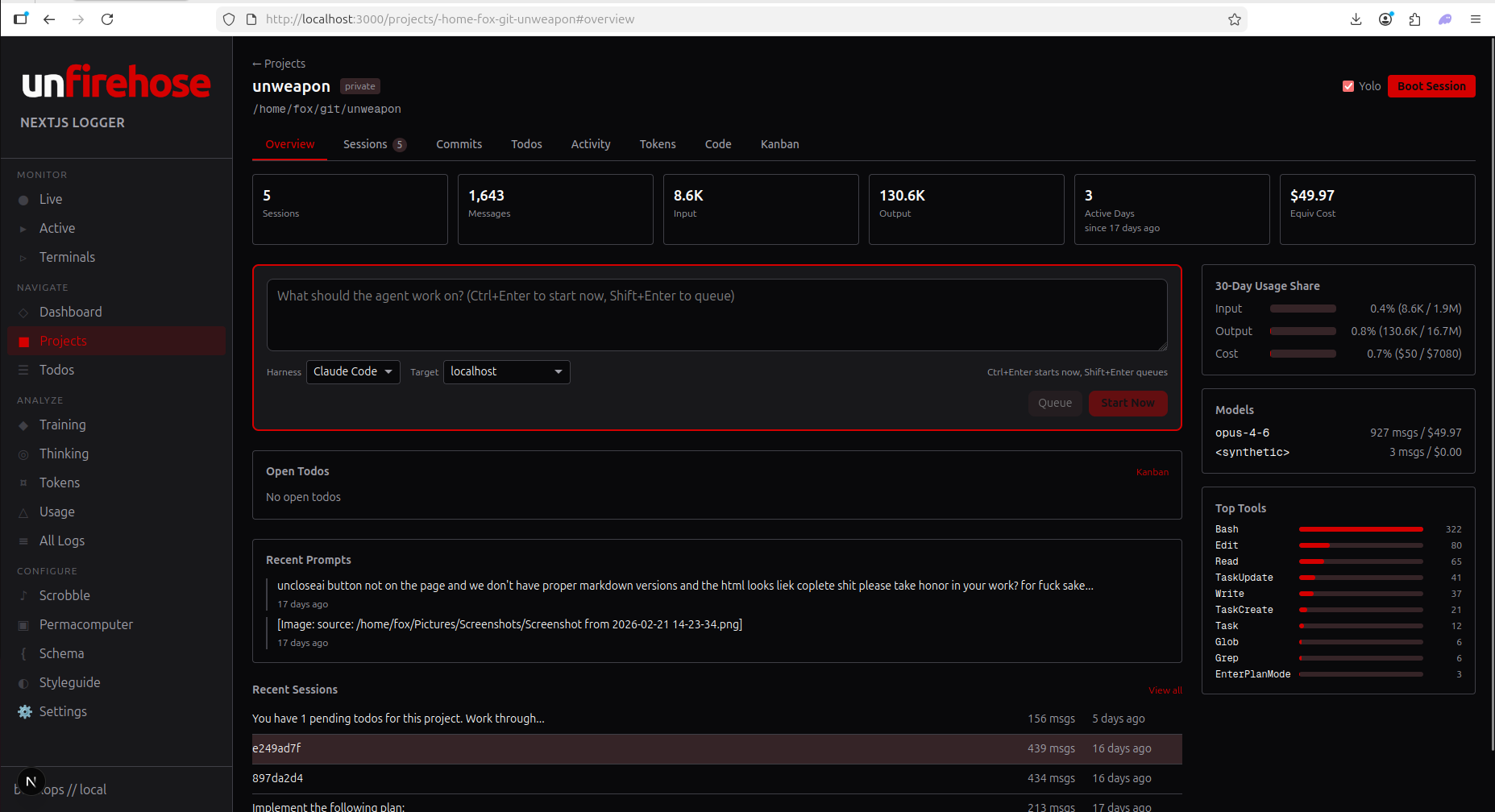The width and height of the screenshot is (1495, 812).
Task: Click the Permacomputer sidebar icon
Action: pyautogui.click(x=23, y=625)
